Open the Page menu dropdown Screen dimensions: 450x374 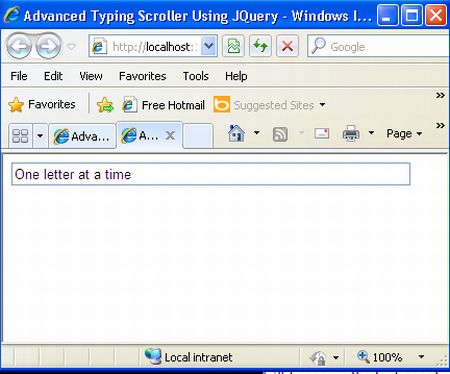click(404, 134)
